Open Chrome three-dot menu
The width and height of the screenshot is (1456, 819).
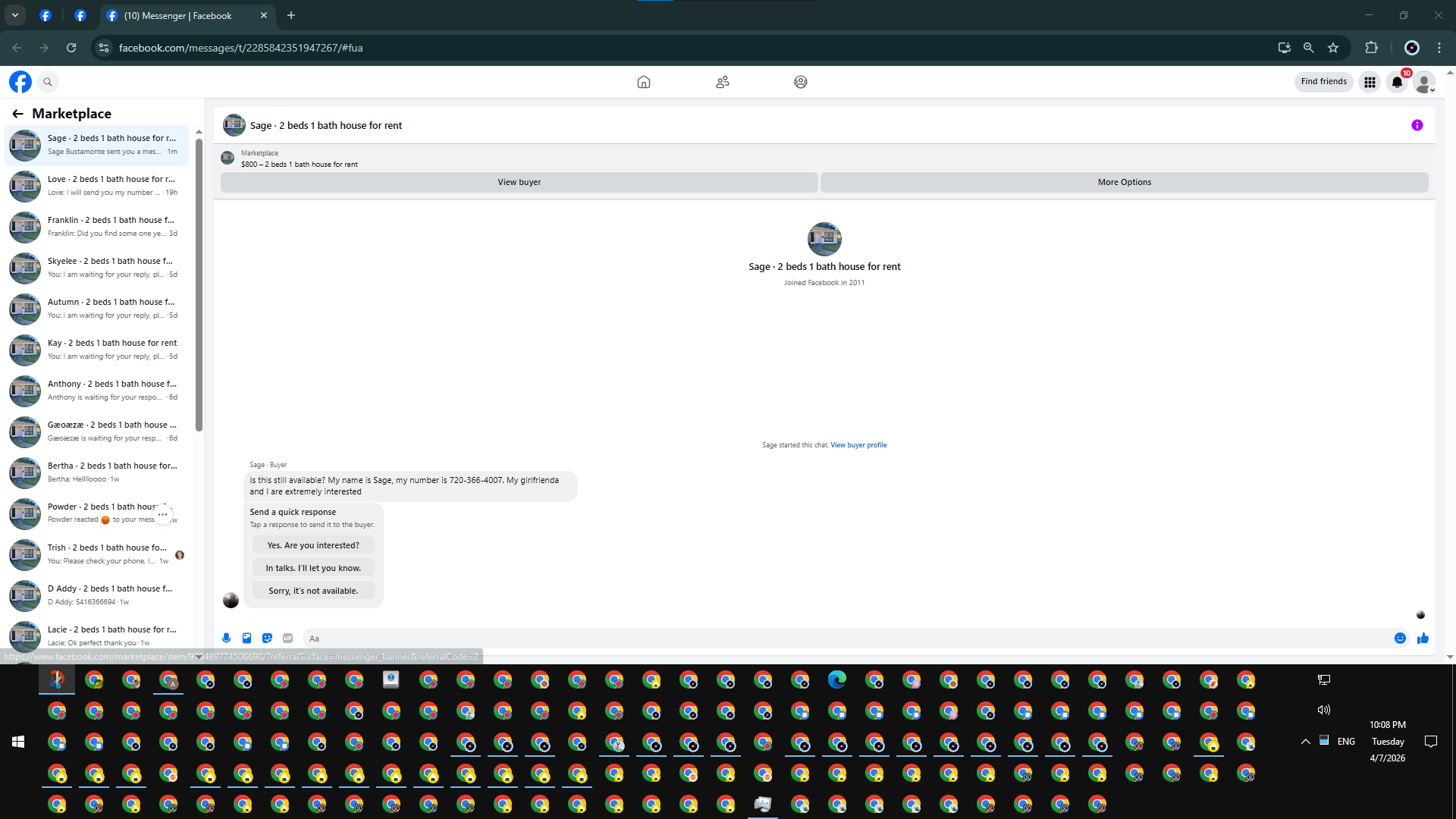coord(1439,48)
